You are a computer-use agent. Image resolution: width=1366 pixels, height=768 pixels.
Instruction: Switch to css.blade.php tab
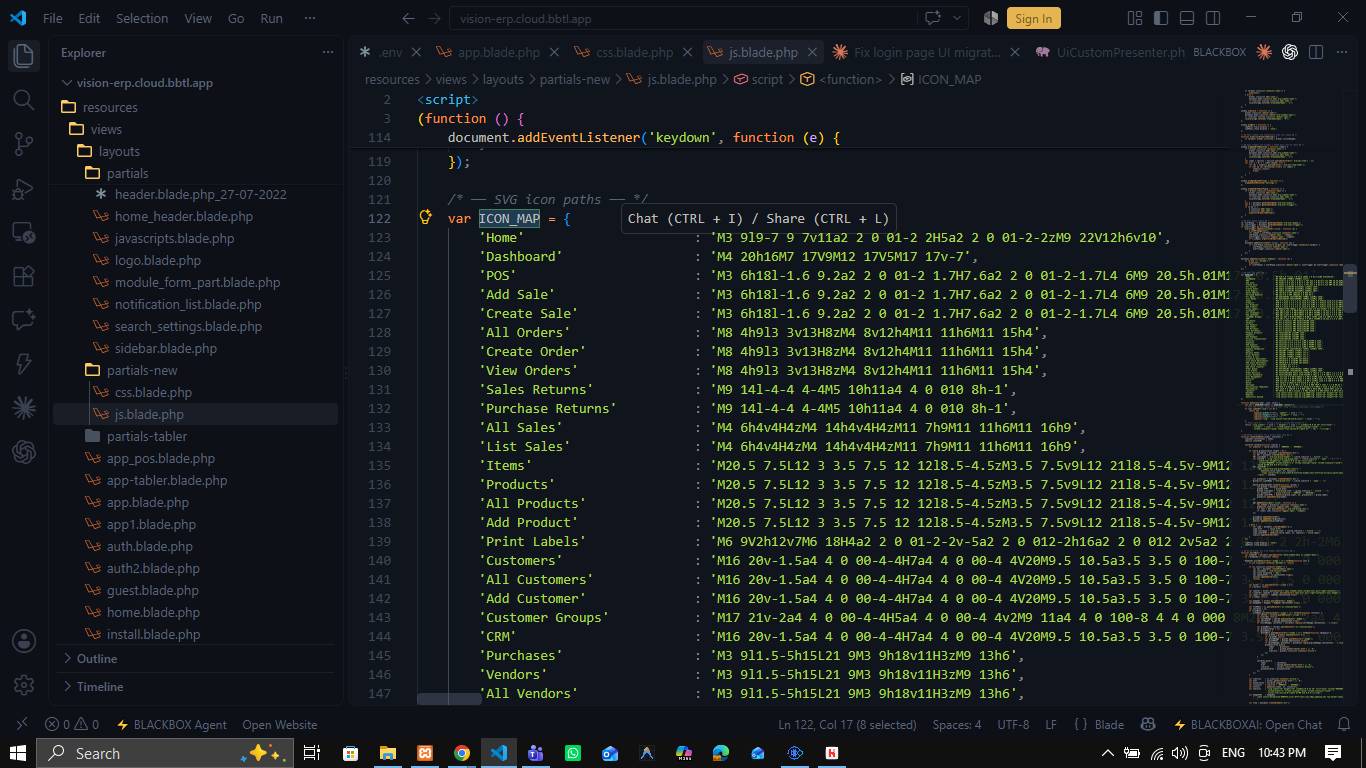click(634, 52)
